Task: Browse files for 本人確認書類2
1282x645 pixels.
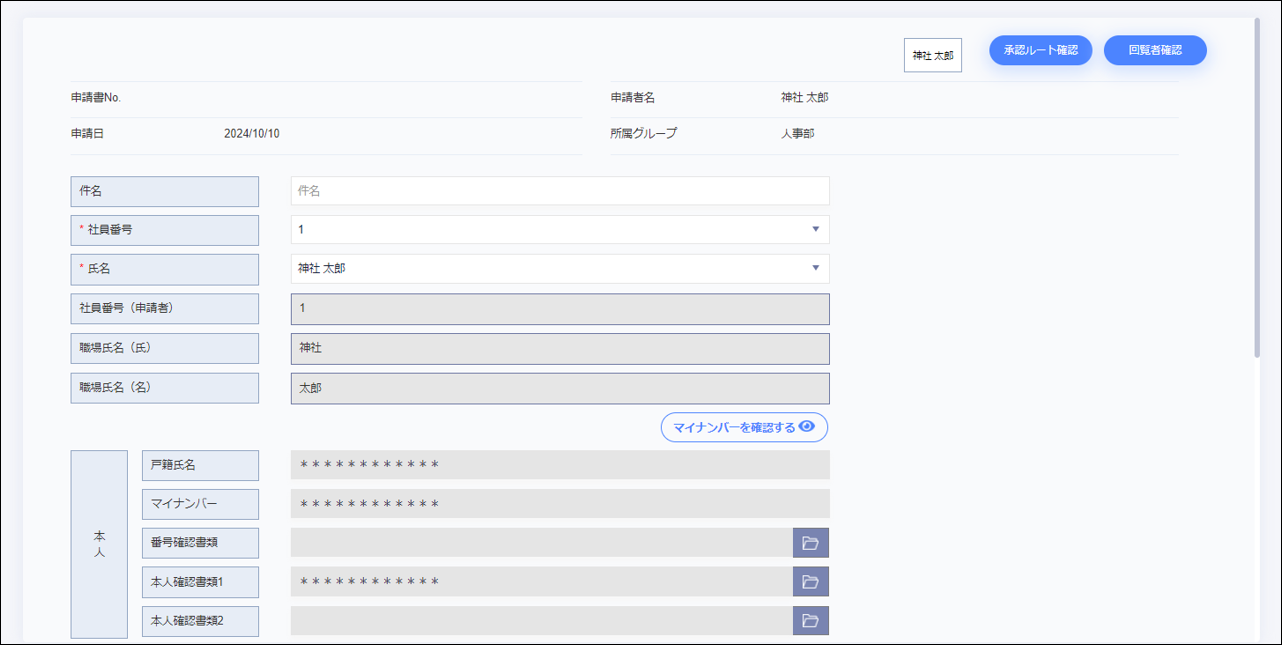Action: [810, 621]
